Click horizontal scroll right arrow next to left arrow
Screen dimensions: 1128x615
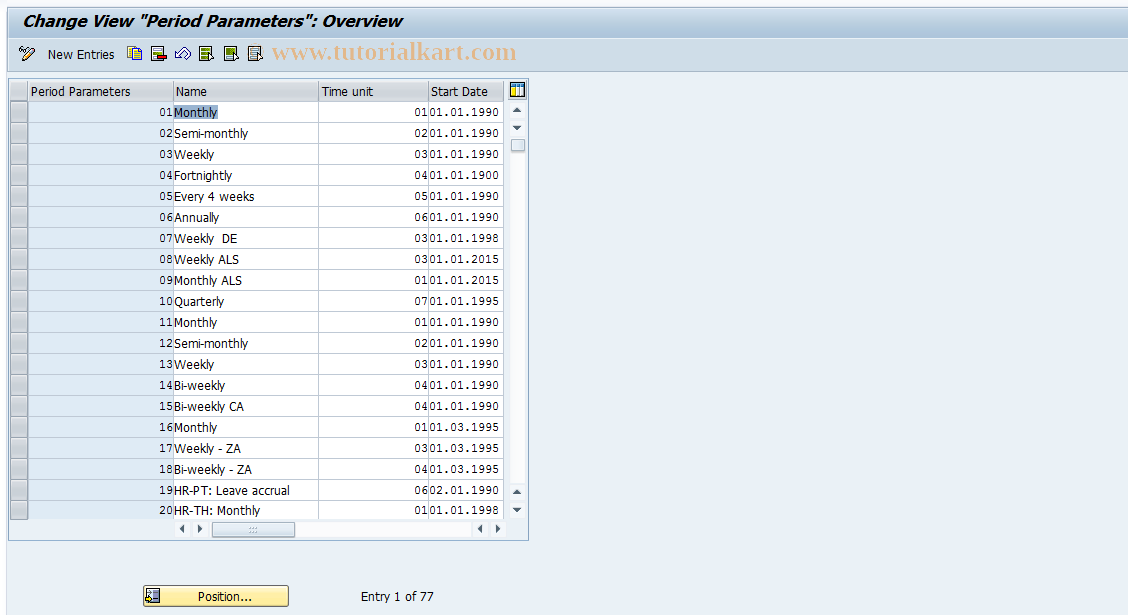[201, 529]
